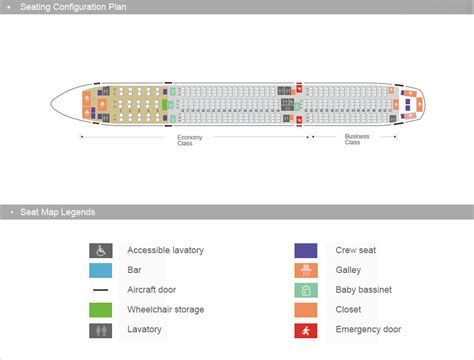Click the Economy Class label under the plane
Image resolution: width=474 pixels, height=360 pixels.
(x=190, y=140)
